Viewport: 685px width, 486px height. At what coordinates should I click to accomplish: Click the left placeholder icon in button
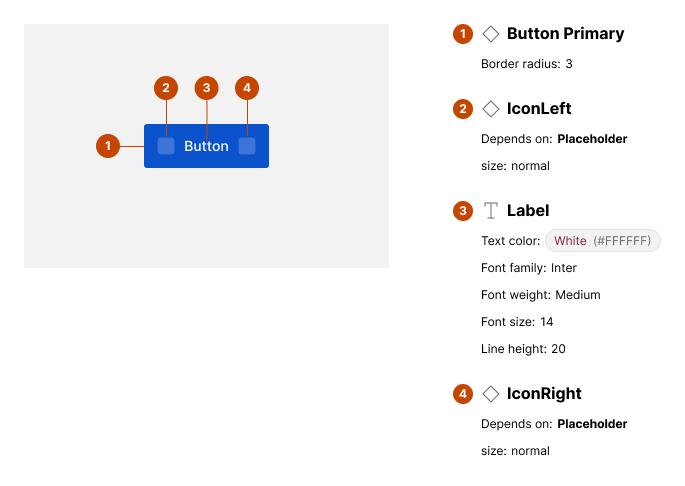point(166,146)
